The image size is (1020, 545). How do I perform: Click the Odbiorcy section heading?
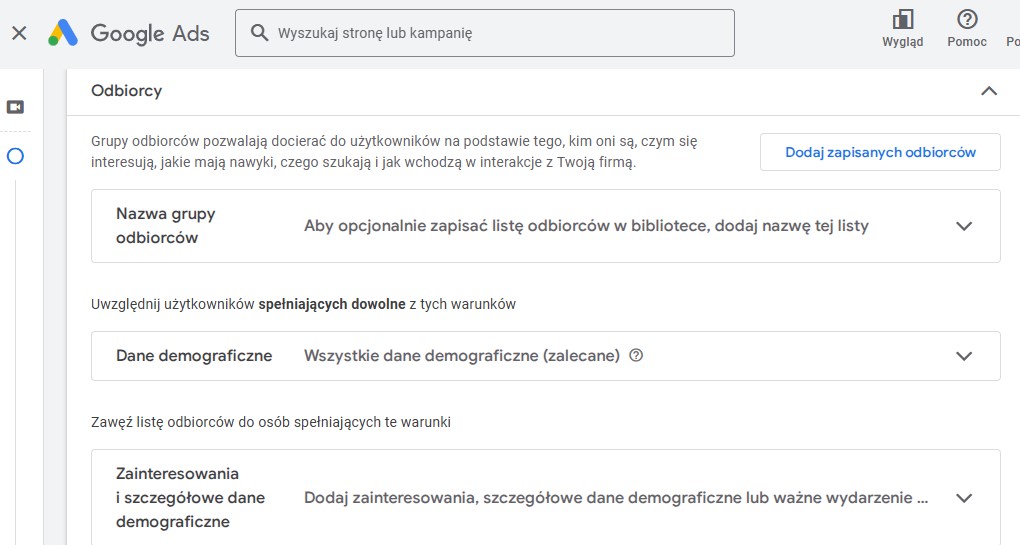click(126, 91)
